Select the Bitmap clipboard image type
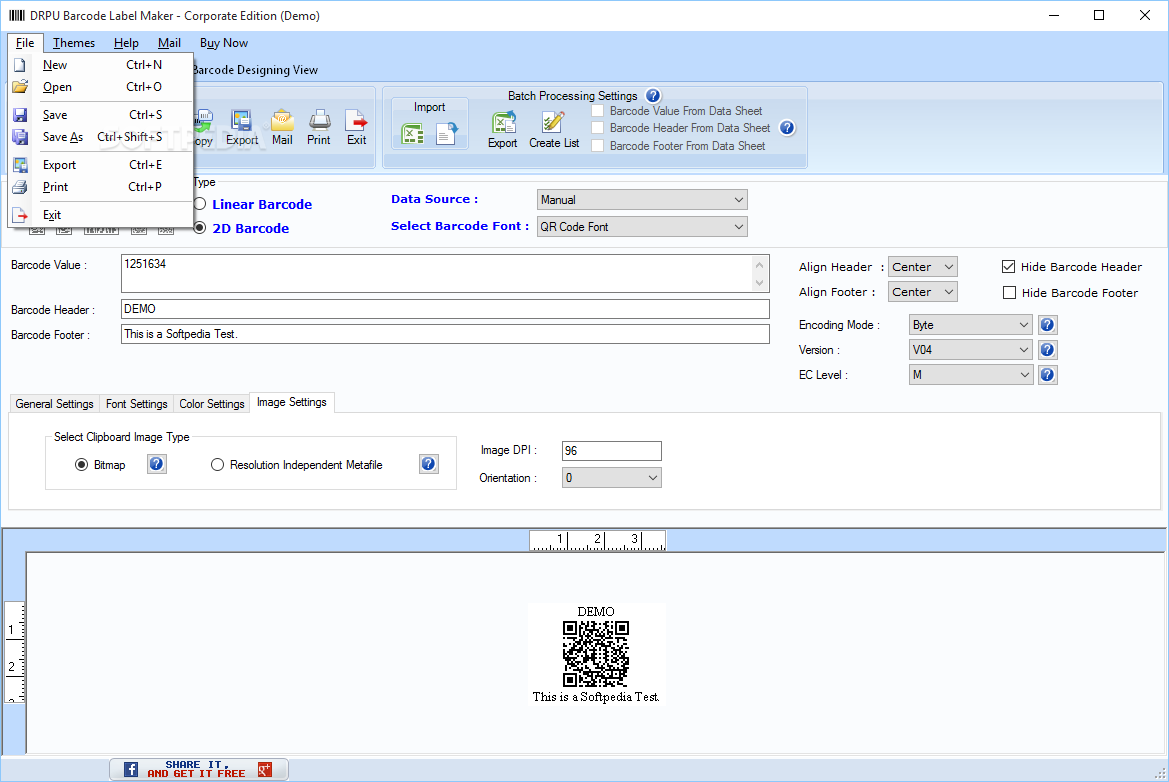 click(81, 465)
